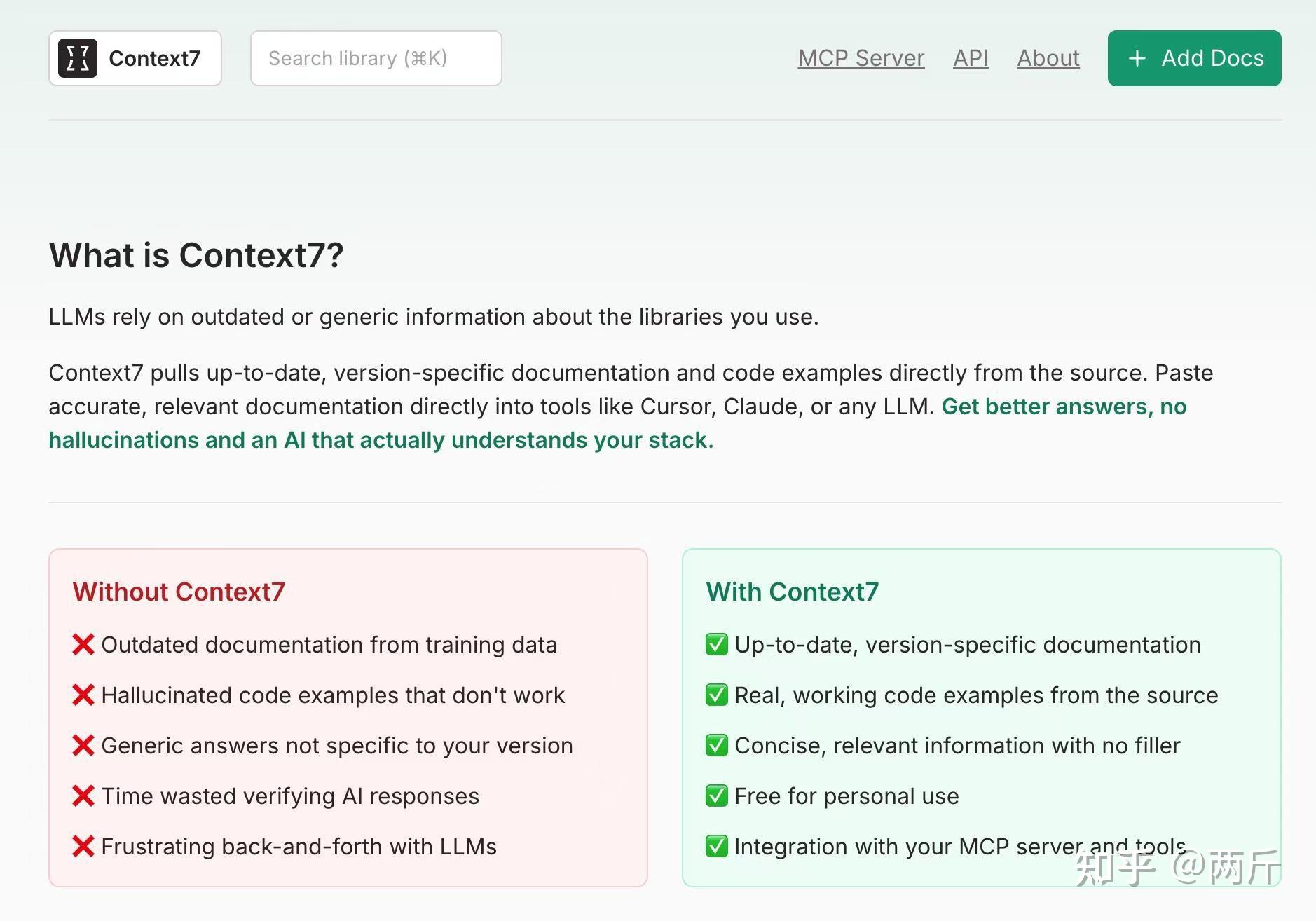1316x921 pixels.
Task: Click the Context7 home brand name
Action: tap(154, 58)
